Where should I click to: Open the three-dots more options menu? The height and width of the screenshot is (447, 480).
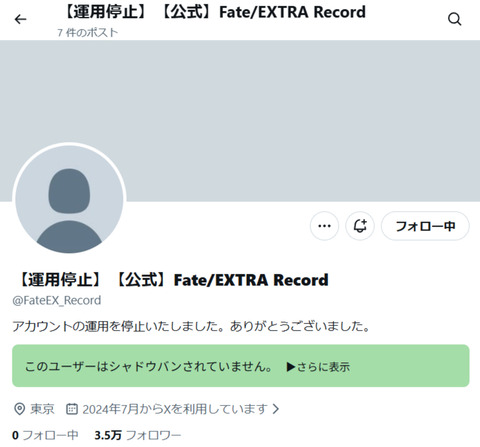tap(324, 226)
